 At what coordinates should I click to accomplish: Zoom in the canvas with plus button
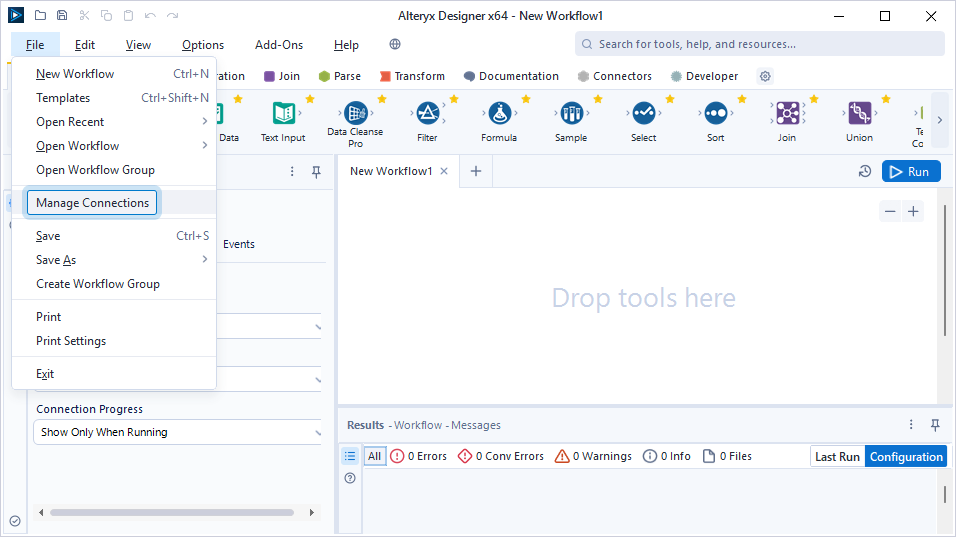coord(913,212)
